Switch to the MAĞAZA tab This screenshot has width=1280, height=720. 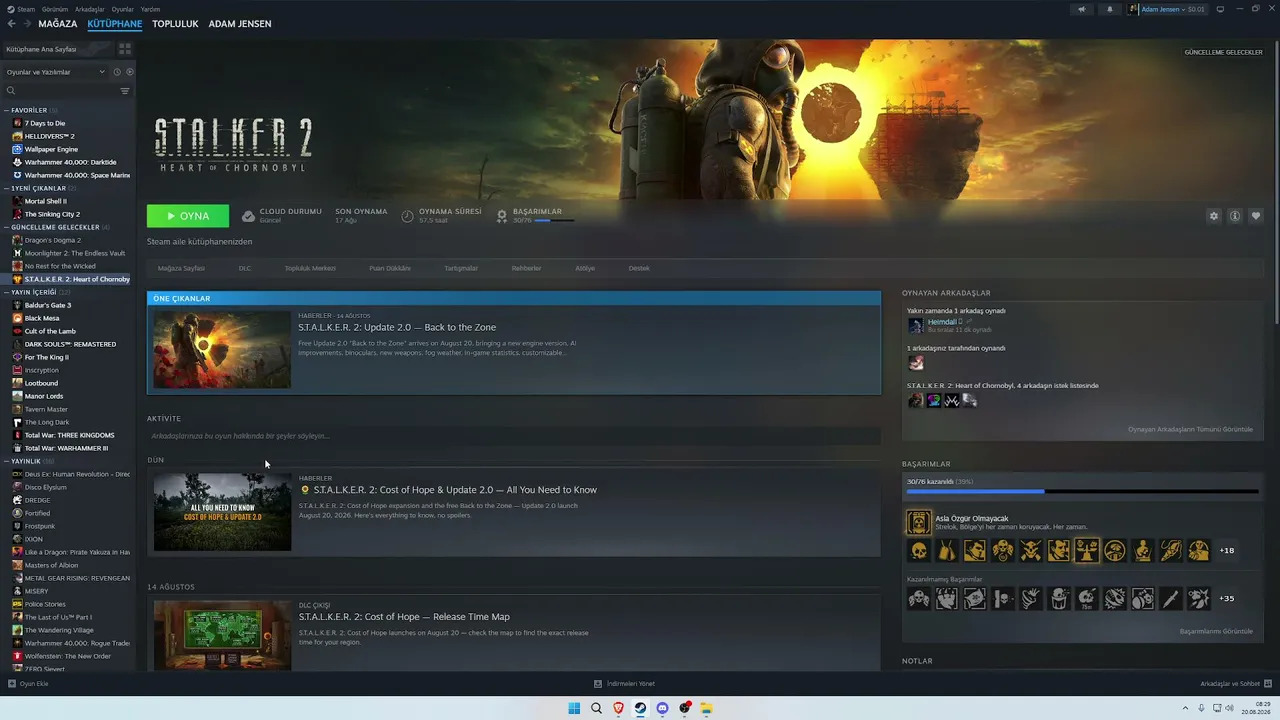(x=58, y=24)
